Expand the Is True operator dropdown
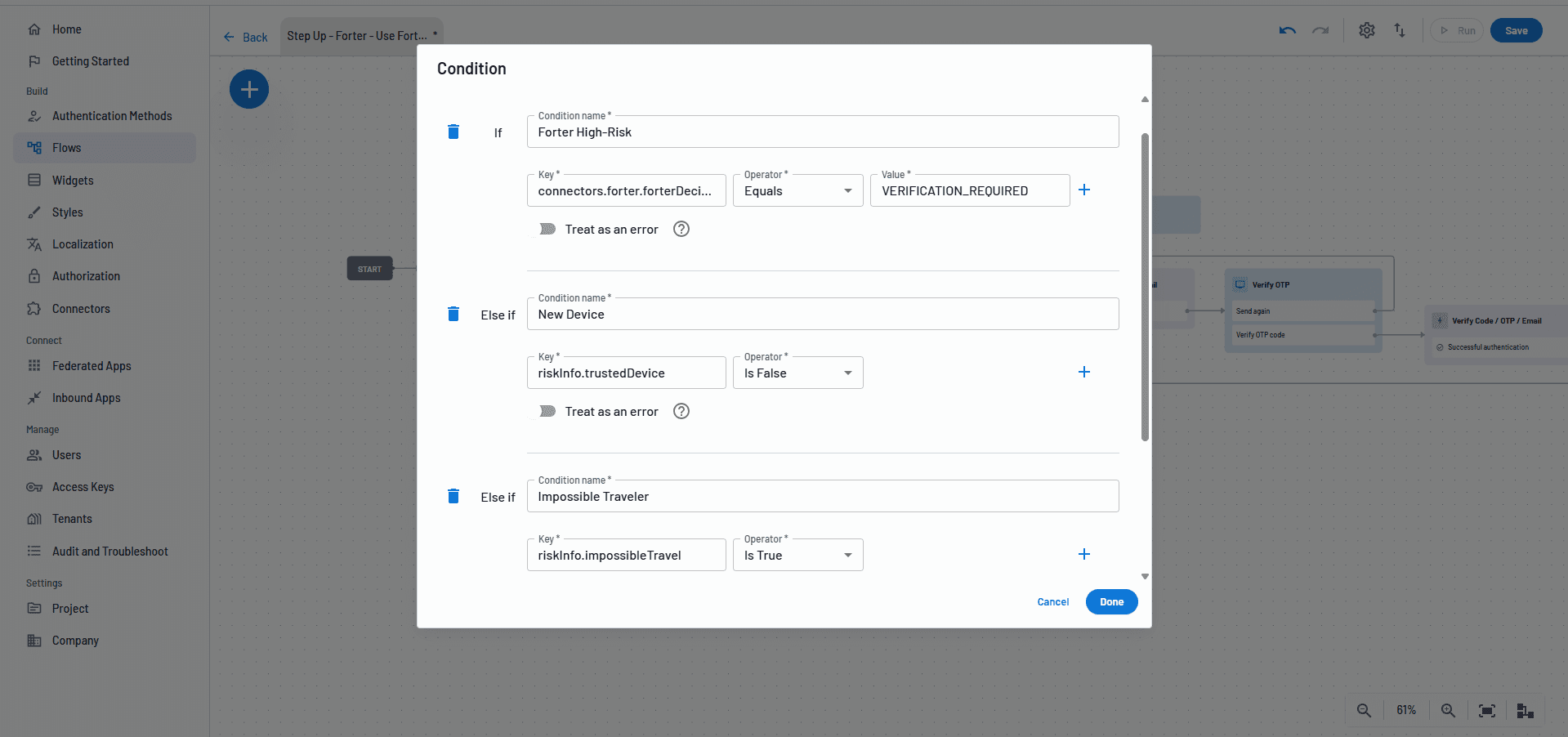This screenshot has height=737, width=1568. point(797,556)
